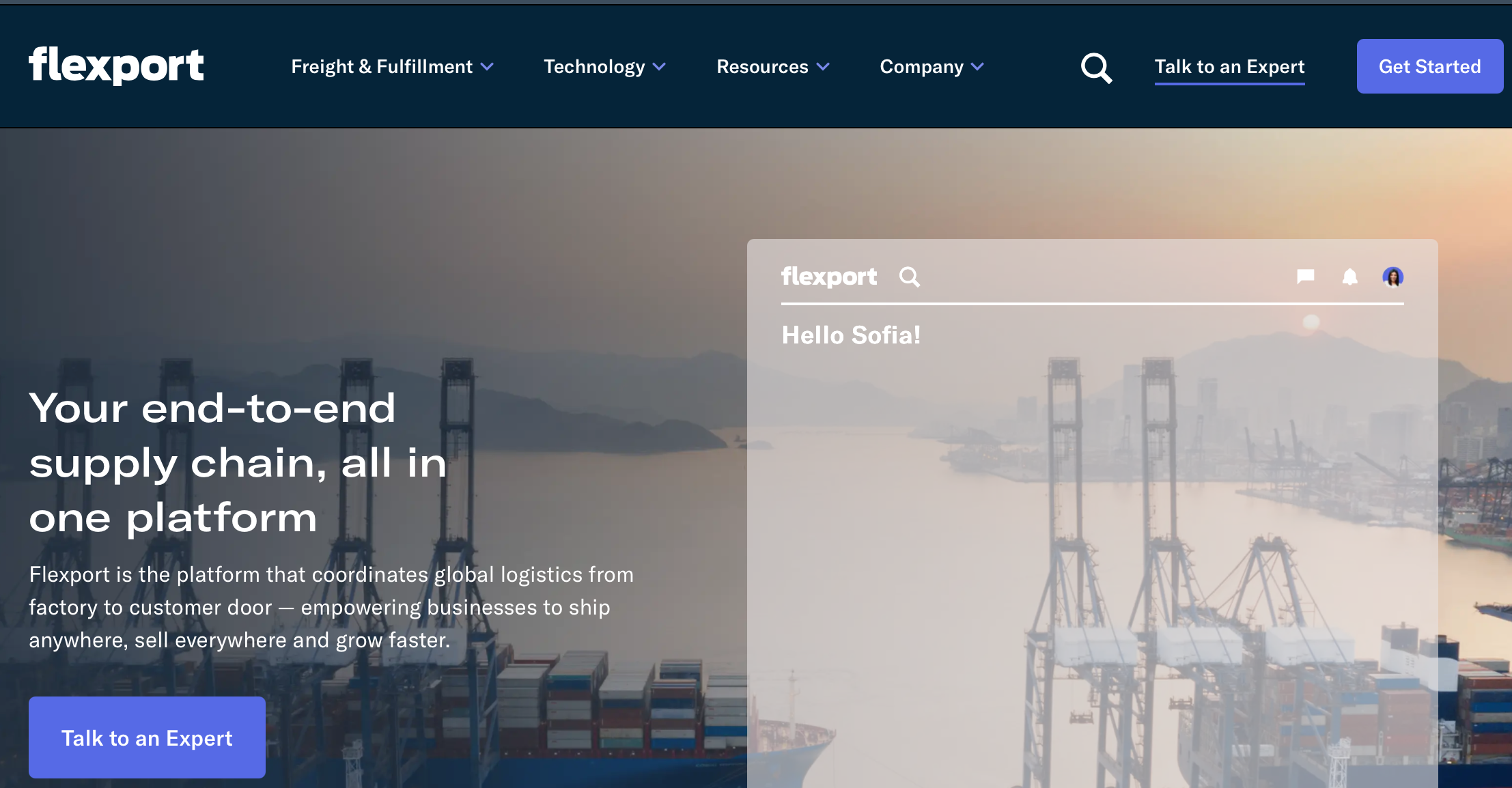
Task: Open the site search magnifier in the header
Action: pos(1096,68)
